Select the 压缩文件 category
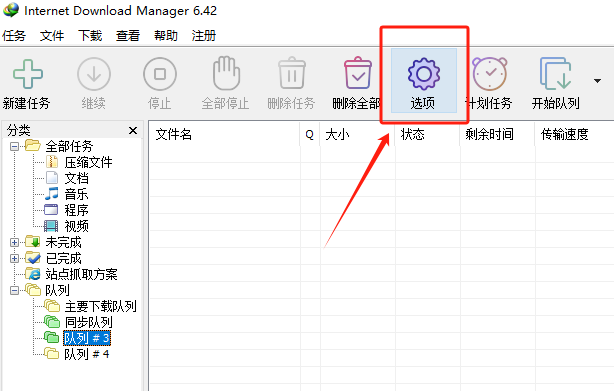614x391 pixels. pos(88,162)
